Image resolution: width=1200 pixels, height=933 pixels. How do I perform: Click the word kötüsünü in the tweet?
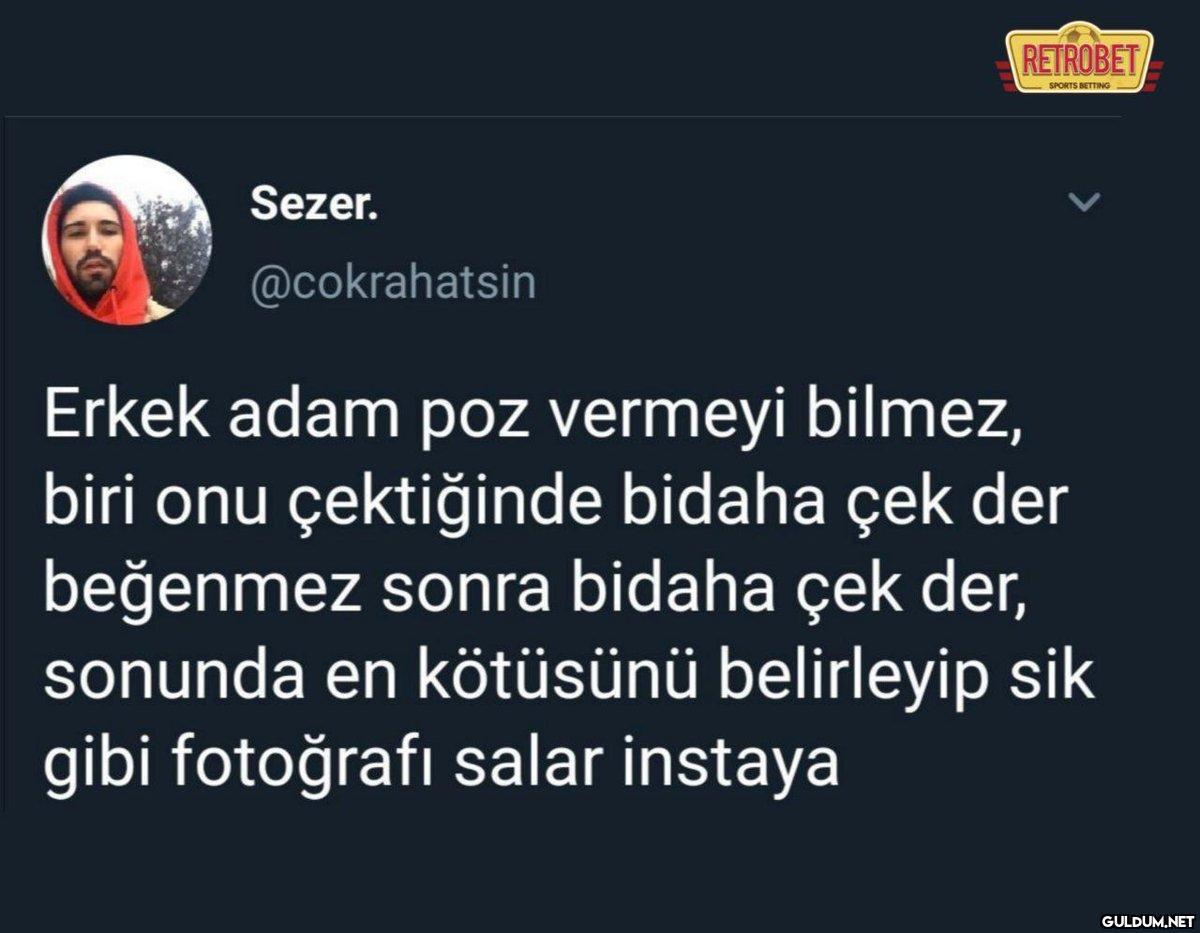click(510, 677)
